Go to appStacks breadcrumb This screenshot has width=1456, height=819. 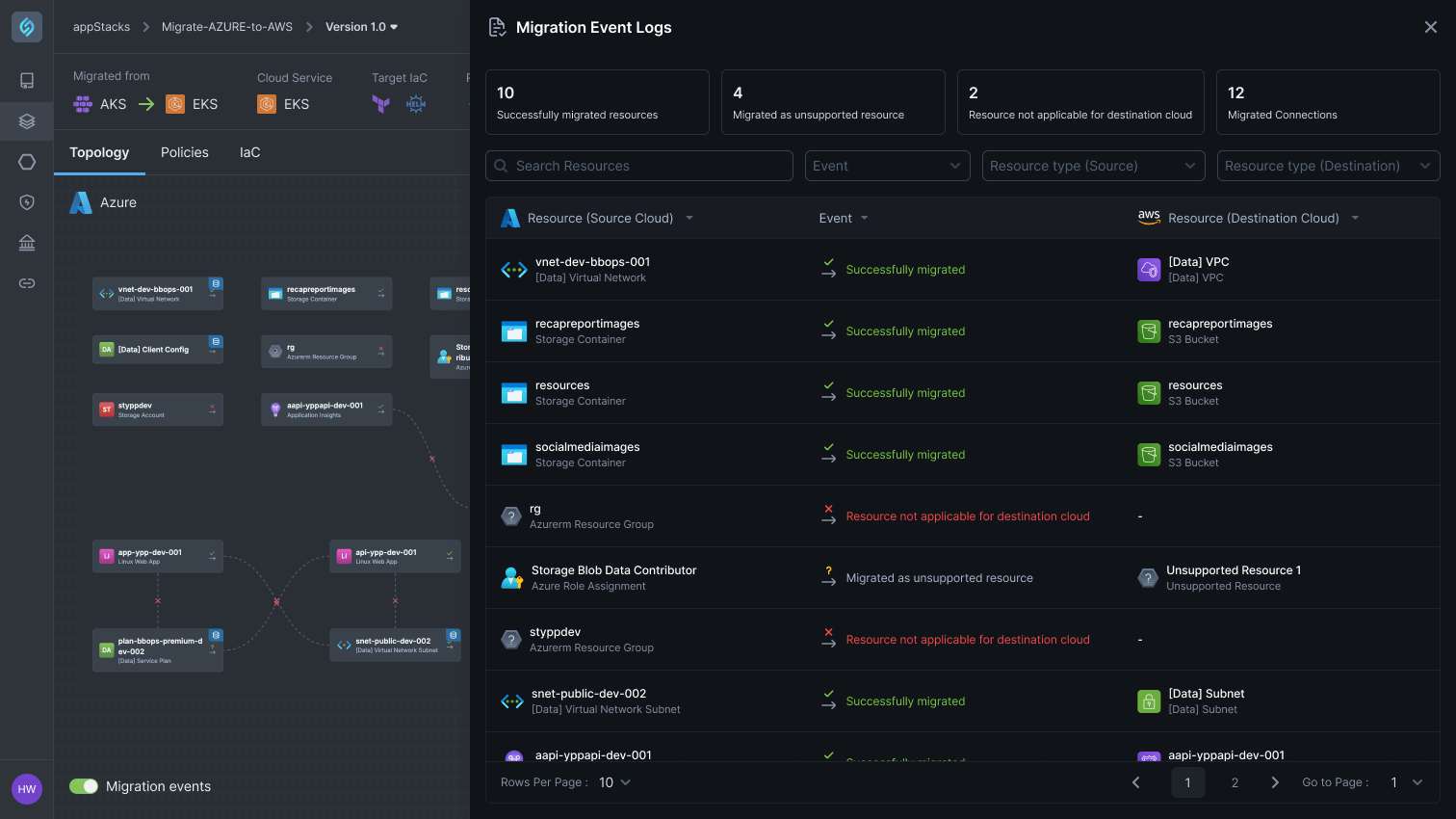[x=101, y=27]
